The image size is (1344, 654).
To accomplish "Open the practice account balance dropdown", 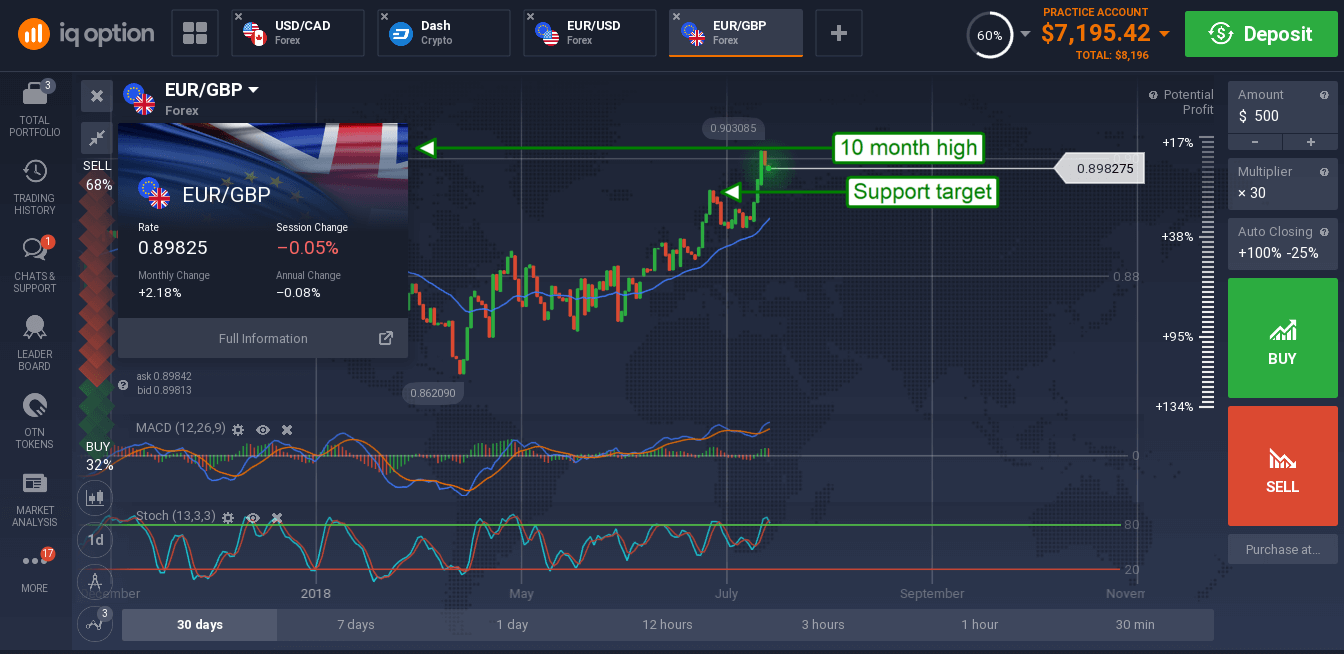I will pos(1164,34).
